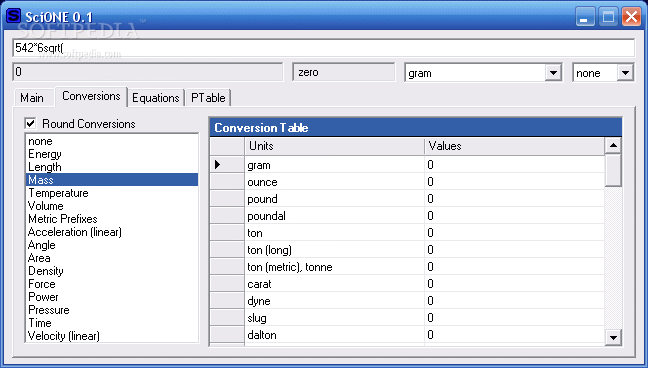Select Length in the category list
The width and height of the screenshot is (648, 368).
(112, 167)
